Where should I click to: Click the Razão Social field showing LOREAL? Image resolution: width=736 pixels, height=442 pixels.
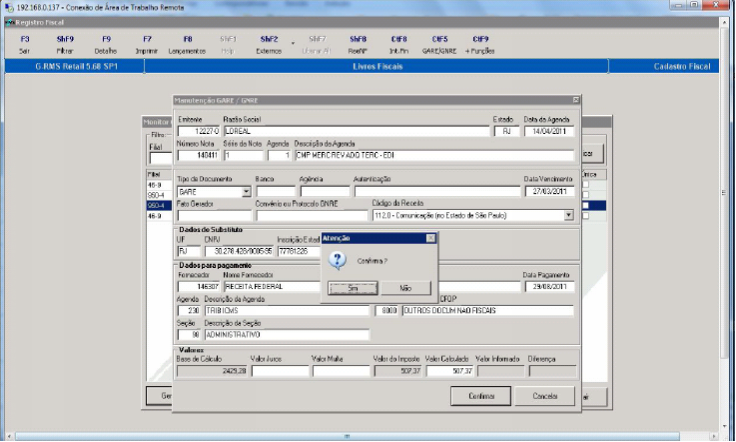(x=356, y=131)
